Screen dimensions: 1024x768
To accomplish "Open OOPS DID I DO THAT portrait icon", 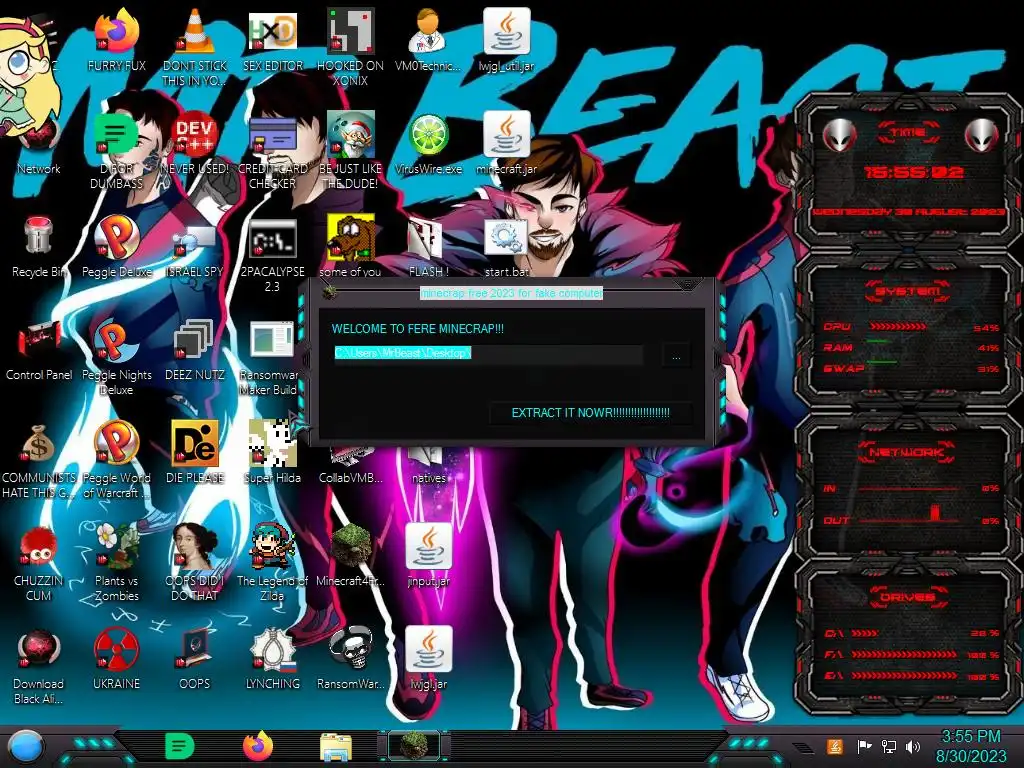I will pos(195,547).
